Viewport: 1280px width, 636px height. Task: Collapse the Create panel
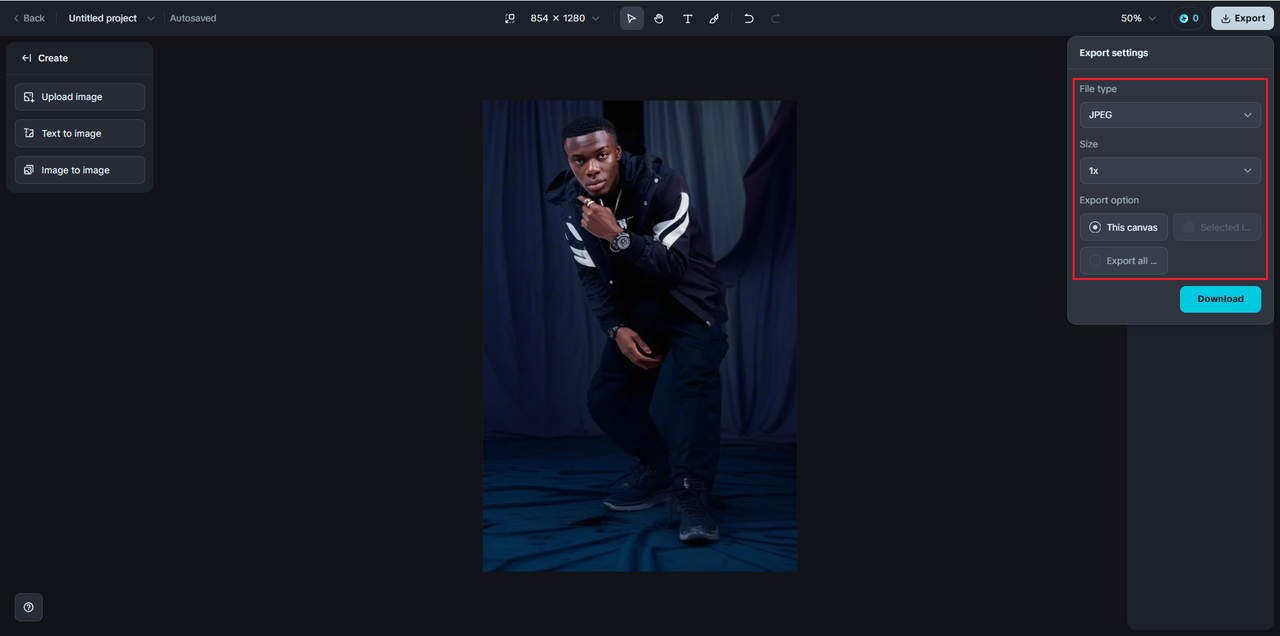27,58
